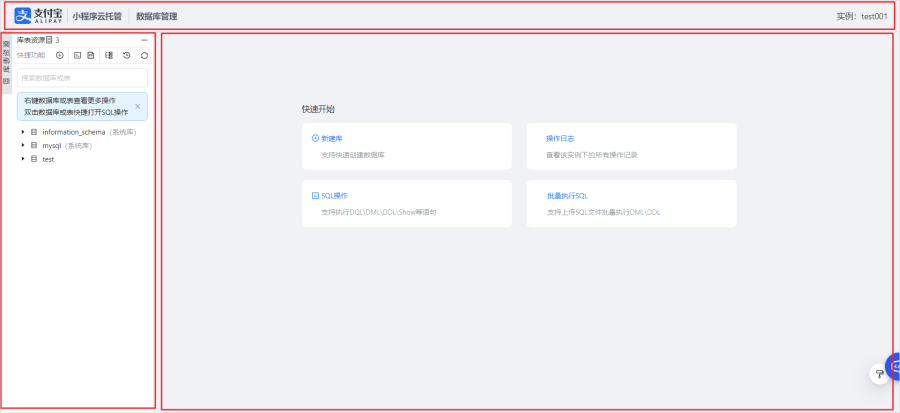
Task: Open SQL console quick-function icon
Action: pyautogui.click(x=77, y=55)
